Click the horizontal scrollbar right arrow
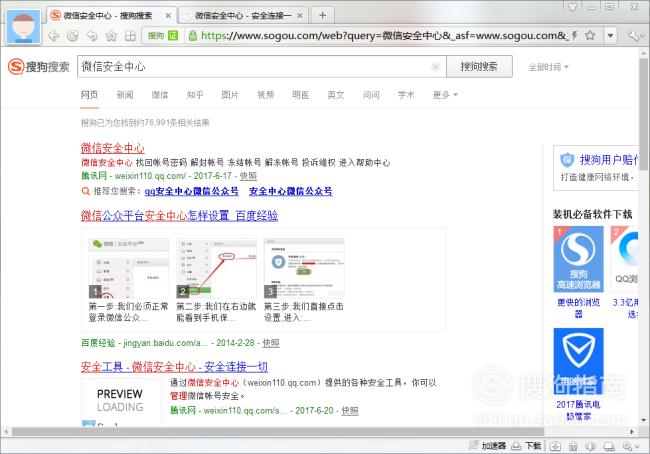 click(632, 432)
